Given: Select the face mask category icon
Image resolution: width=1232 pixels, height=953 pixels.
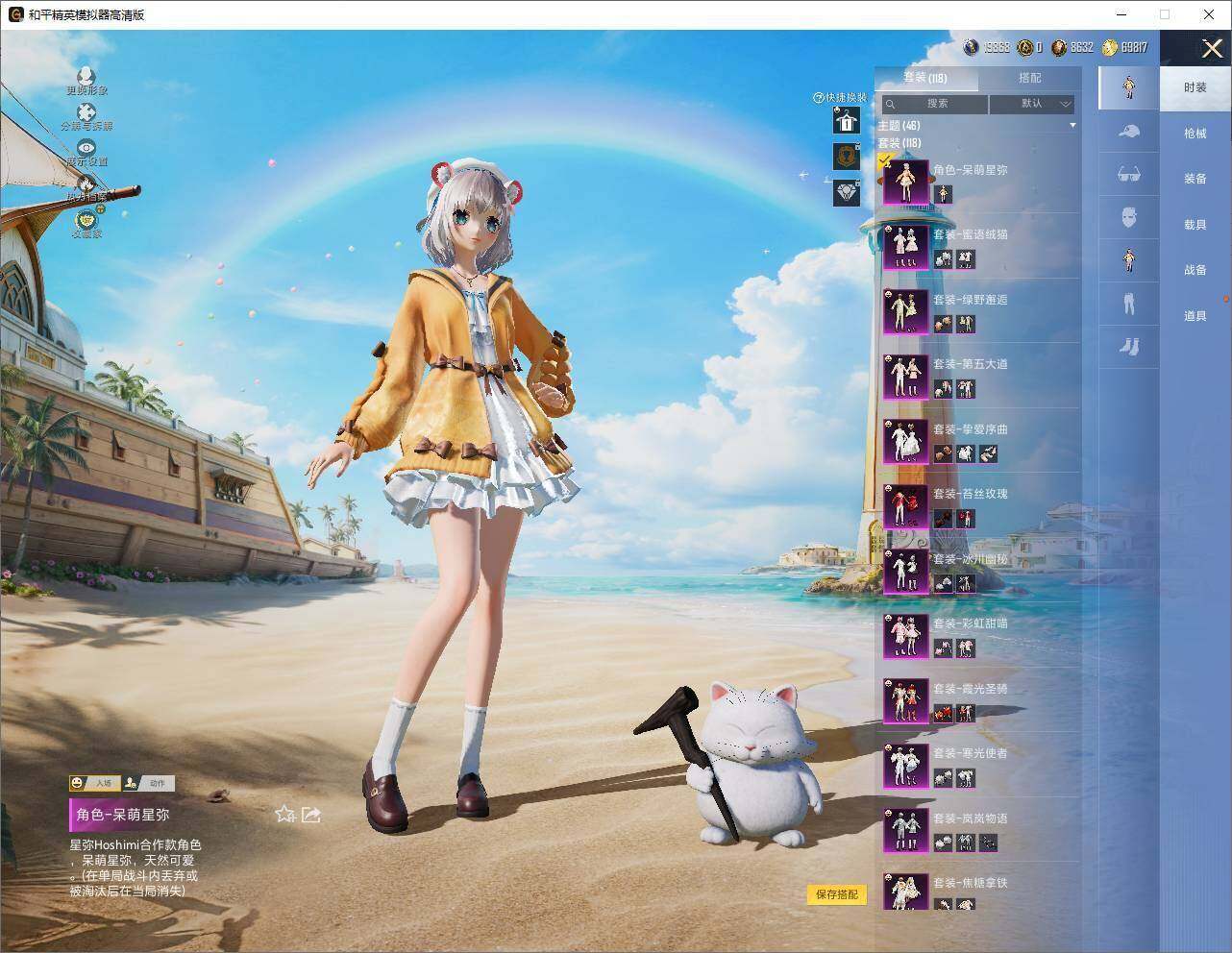Looking at the screenshot, I should [1129, 217].
